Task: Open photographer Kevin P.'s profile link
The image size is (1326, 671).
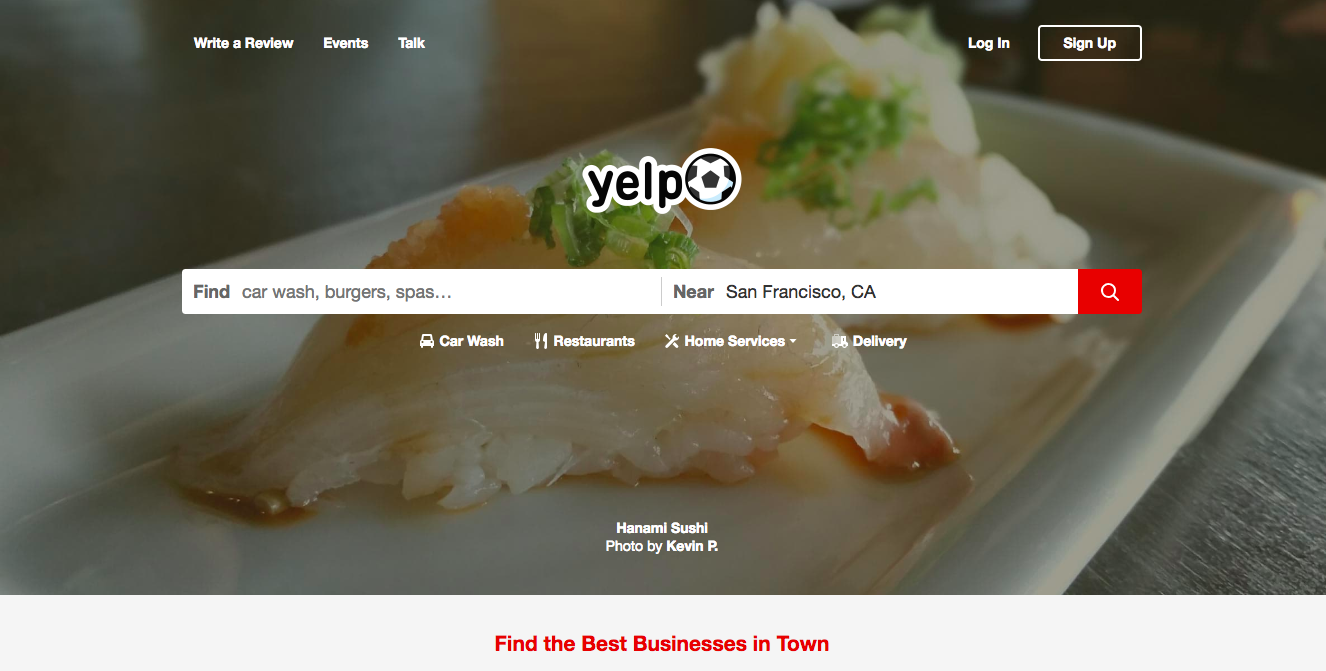Action: (x=692, y=546)
